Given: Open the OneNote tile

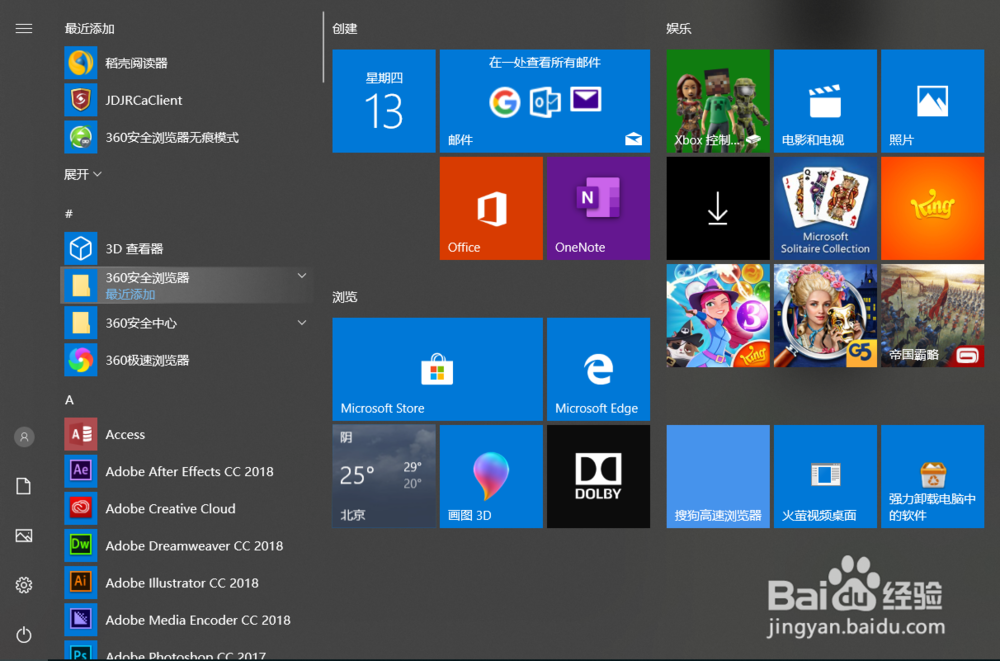Looking at the screenshot, I should [x=598, y=208].
